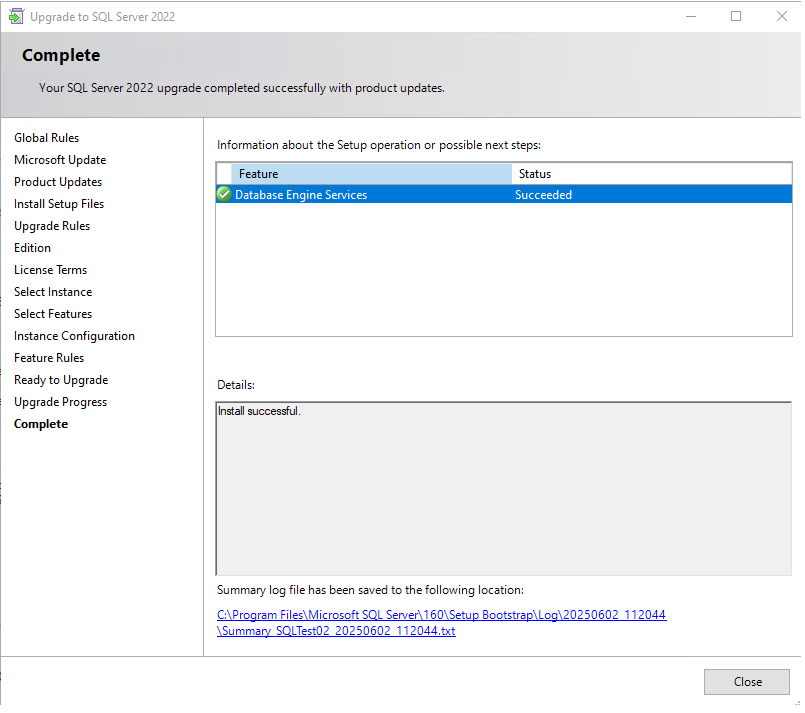Image resolution: width=805 pixels, height=713 pixels.
Task: Open Instance Configuration step
Action: tap(74, 336)
